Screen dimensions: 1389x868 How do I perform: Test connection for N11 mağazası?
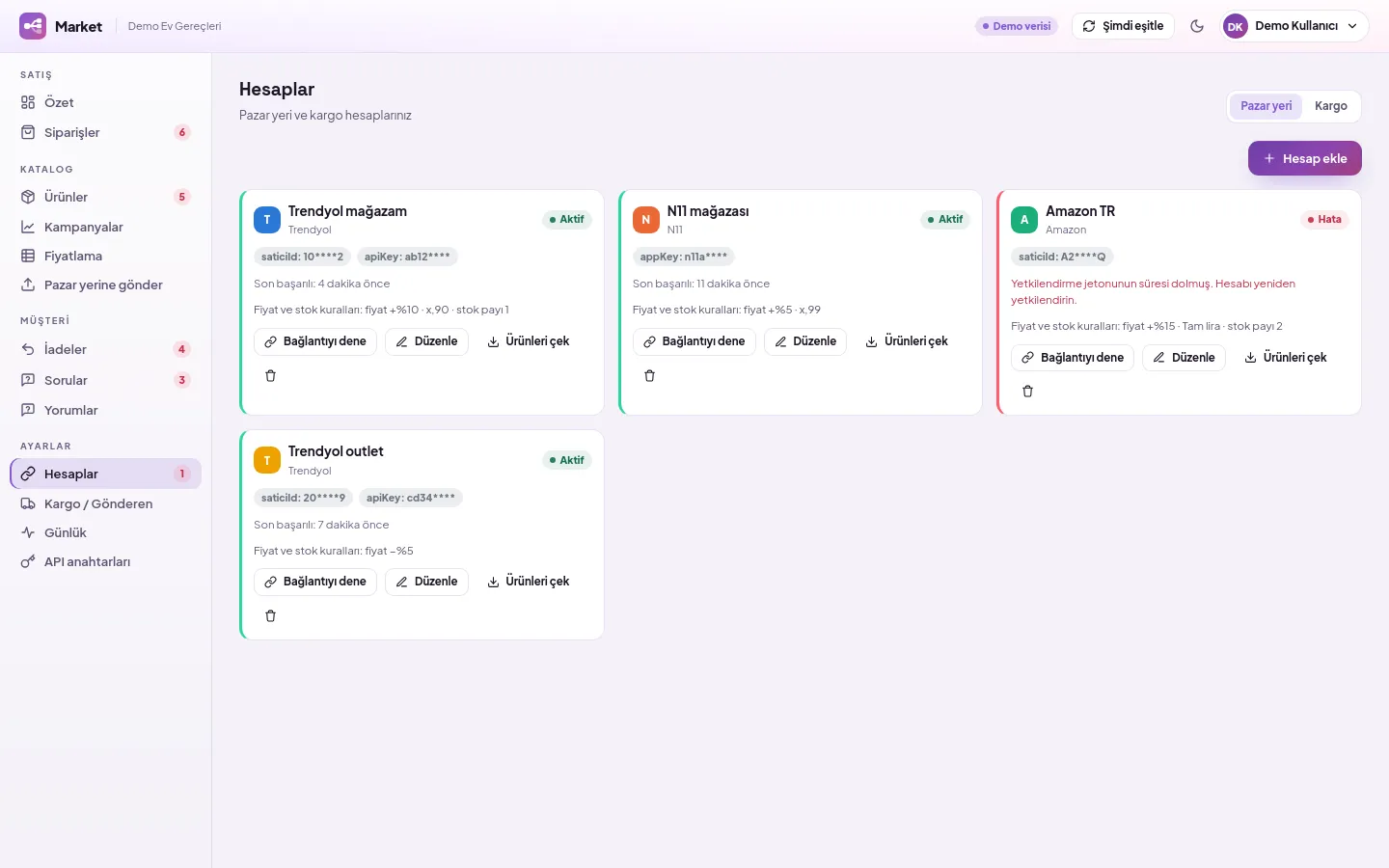click(x=694, y=341)
